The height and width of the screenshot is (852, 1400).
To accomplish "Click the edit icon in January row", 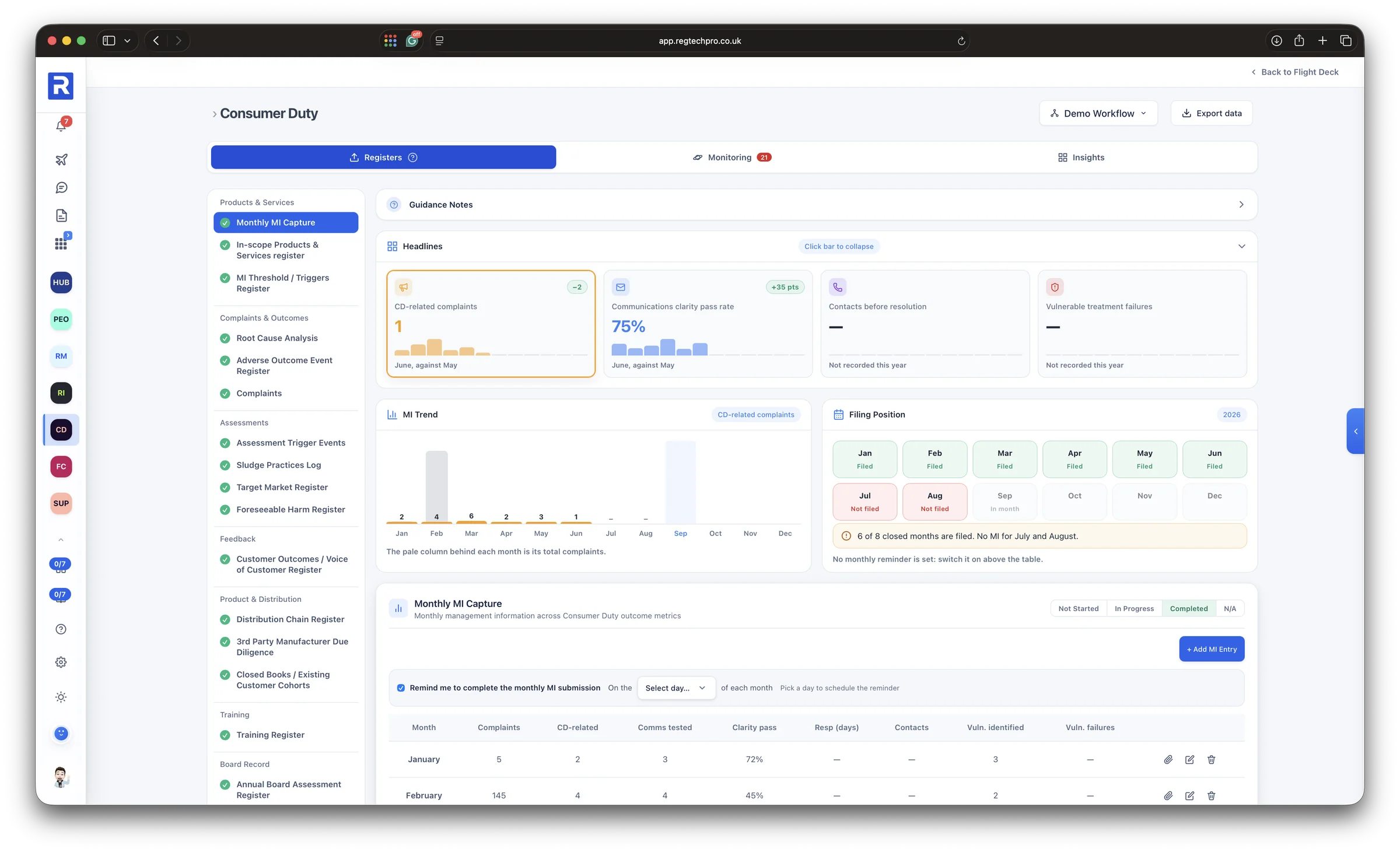I will [1189, 759].
